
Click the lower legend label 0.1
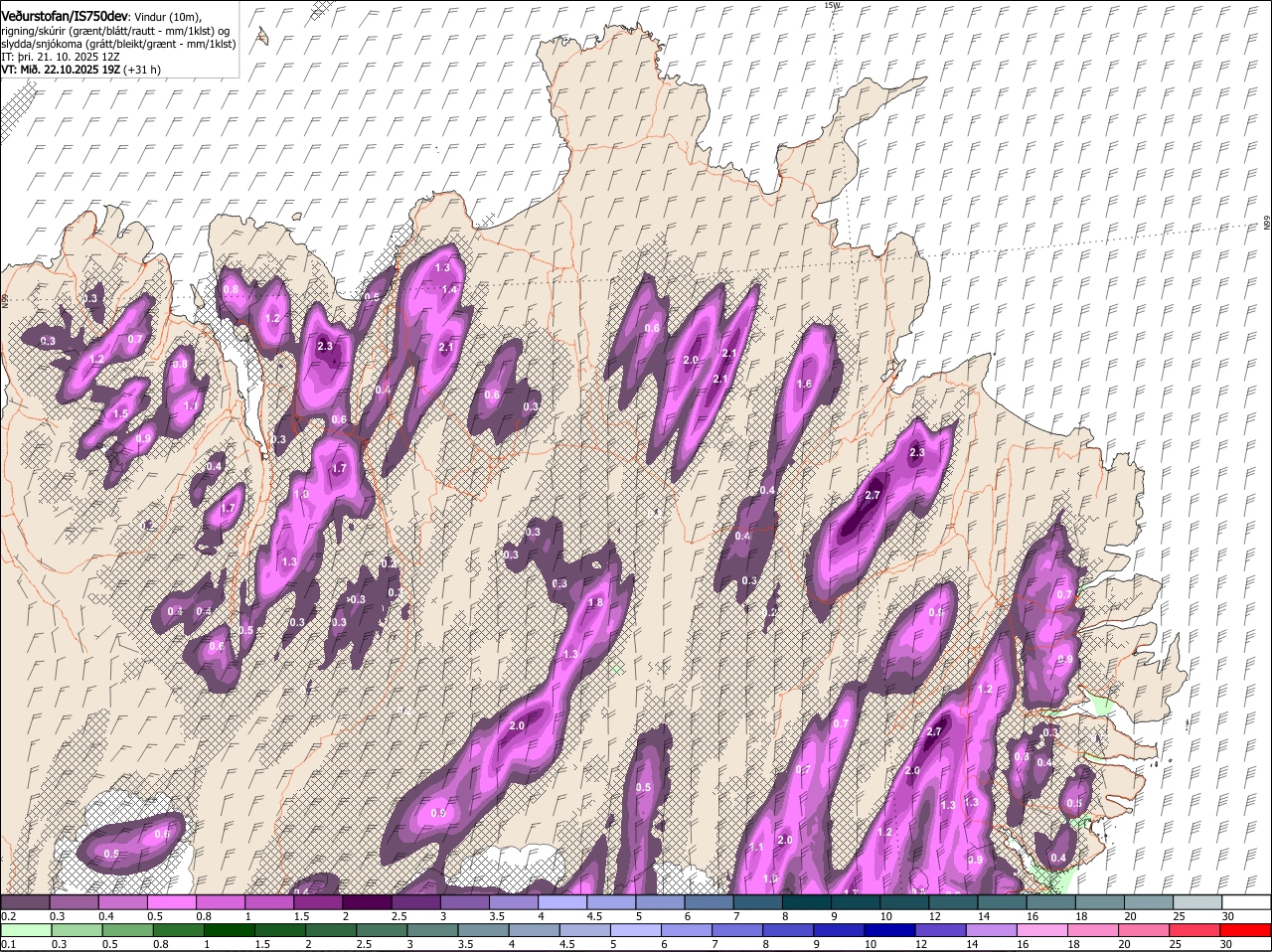click(8, 944)
